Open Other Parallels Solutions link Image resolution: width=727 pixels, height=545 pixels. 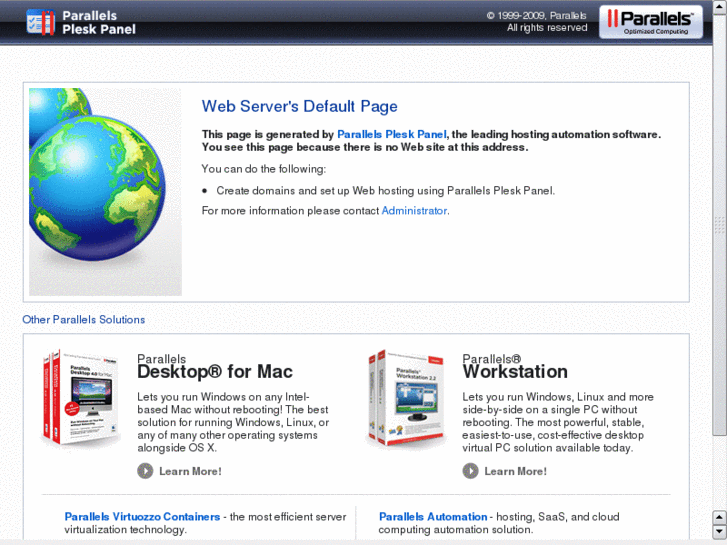[x=83, y=320]
